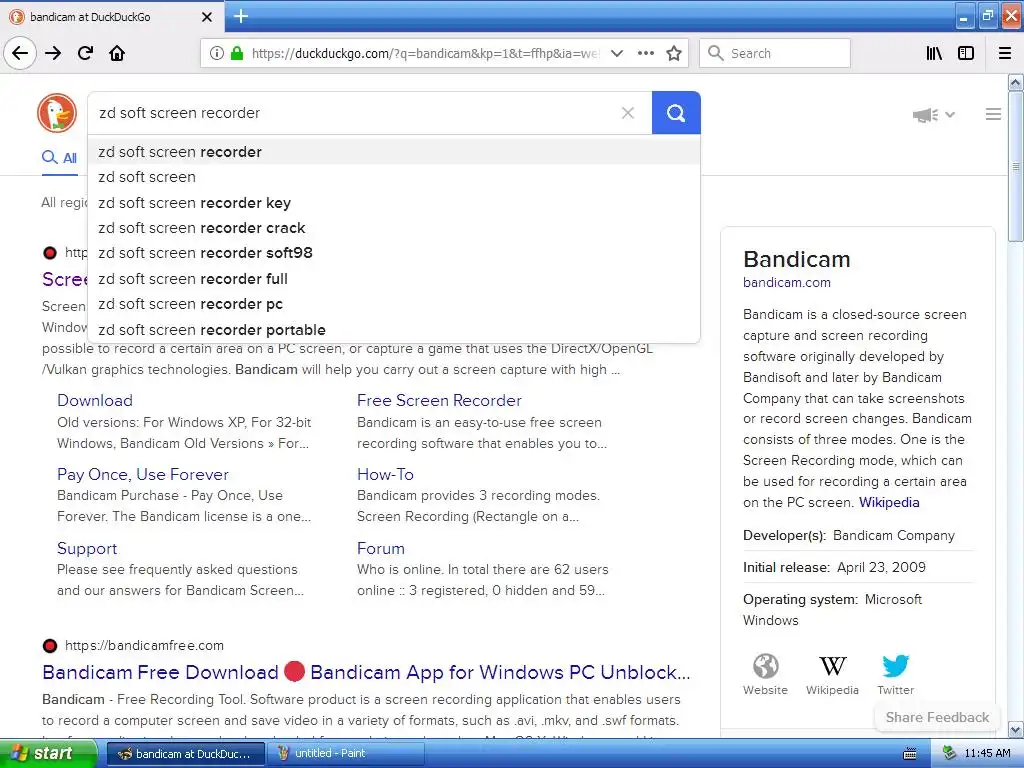Switch to bandicam at DuckDuc... taskbar item

(x=185, y=754)
